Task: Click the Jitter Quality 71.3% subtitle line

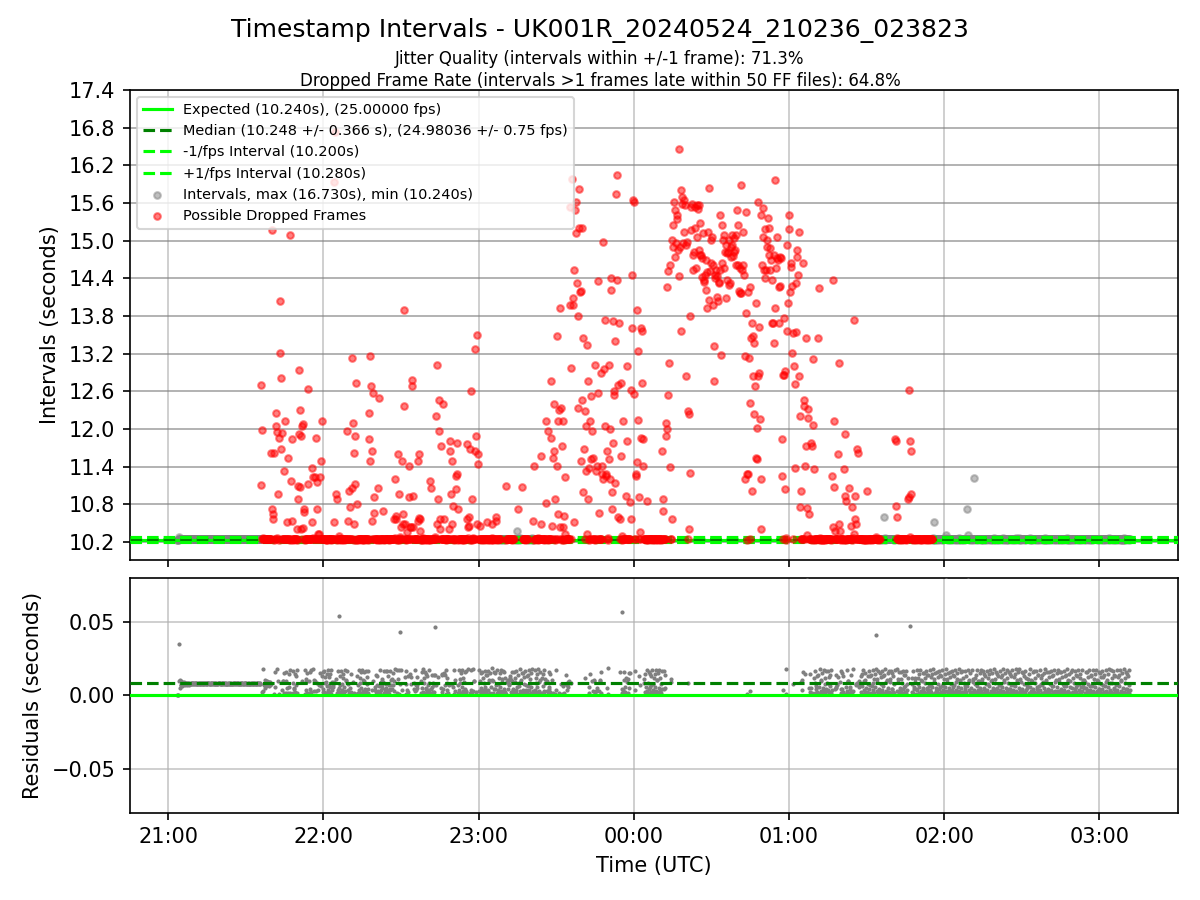Action: (x=599, y=58)
